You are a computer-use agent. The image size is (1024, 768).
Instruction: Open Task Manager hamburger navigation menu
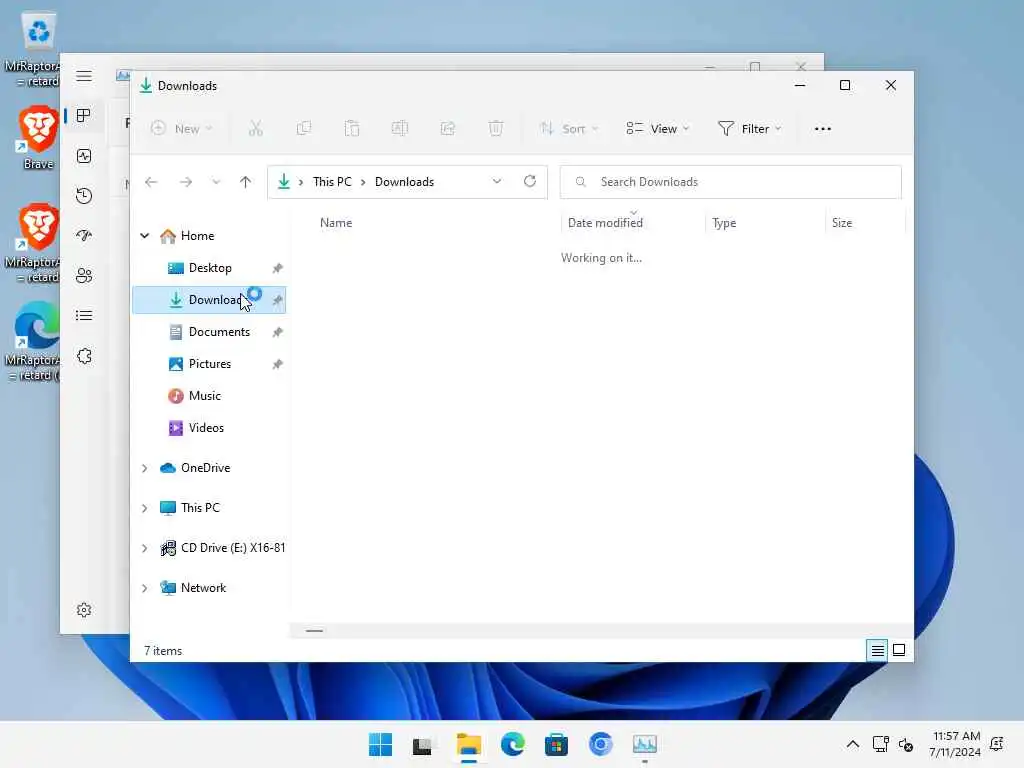click(84, 76)
